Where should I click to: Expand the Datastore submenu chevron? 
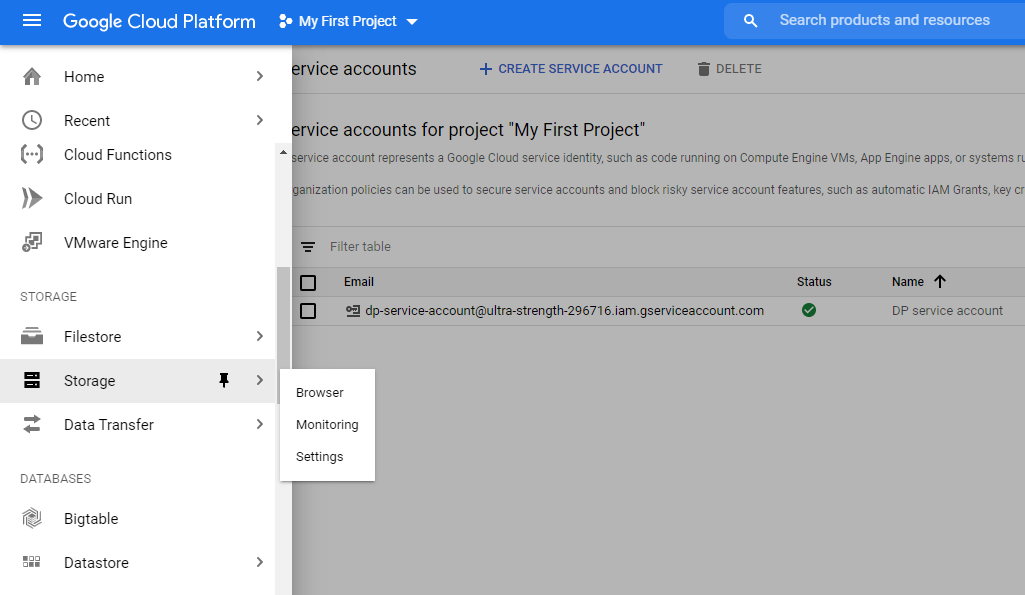(x=260, y=562)
